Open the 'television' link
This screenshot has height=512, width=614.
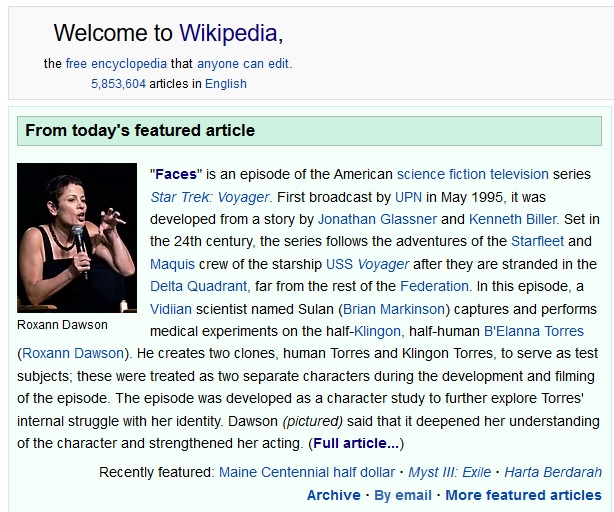519,174
